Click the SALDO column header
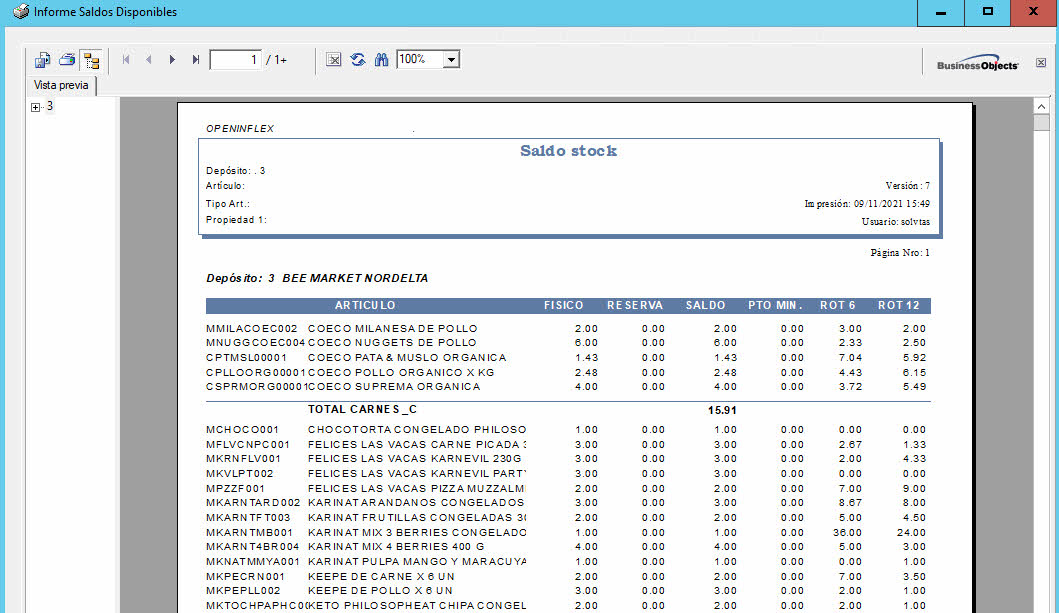The image size is (1059, 613). (x=705, y=306)
